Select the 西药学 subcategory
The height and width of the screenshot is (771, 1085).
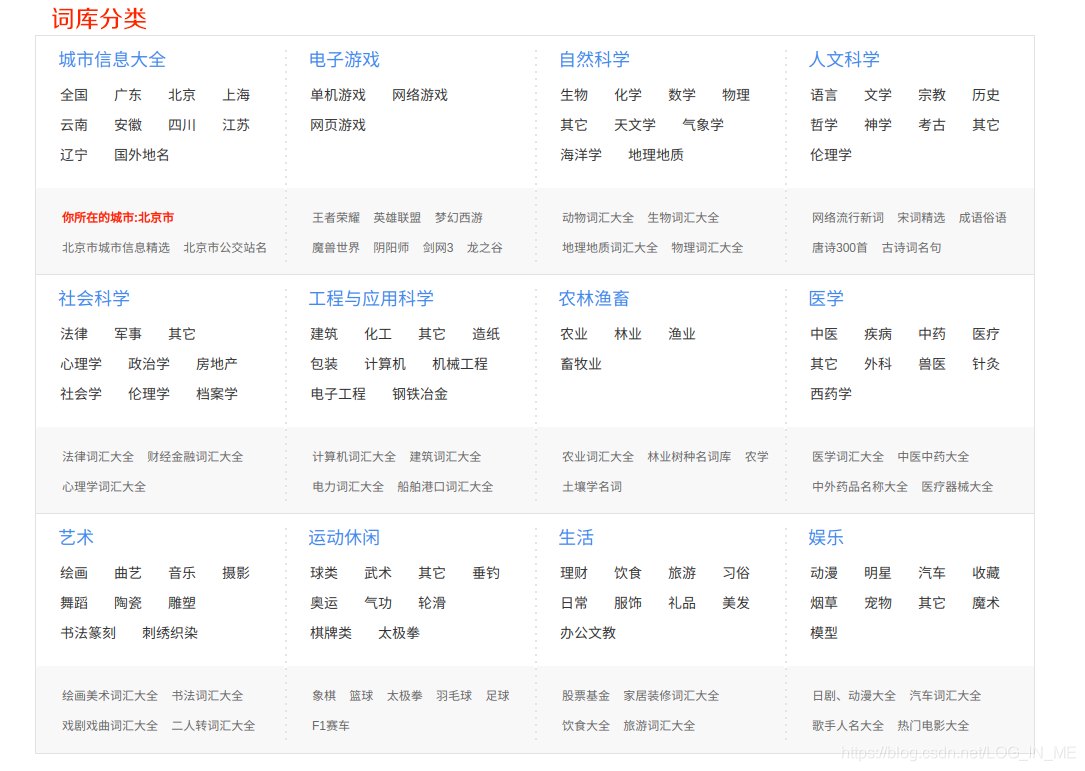[830, 394]
